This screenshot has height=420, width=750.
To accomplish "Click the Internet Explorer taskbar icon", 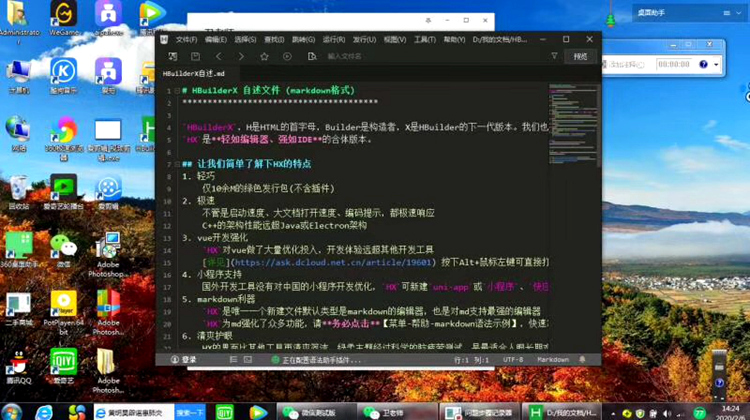I will point(44,412).
